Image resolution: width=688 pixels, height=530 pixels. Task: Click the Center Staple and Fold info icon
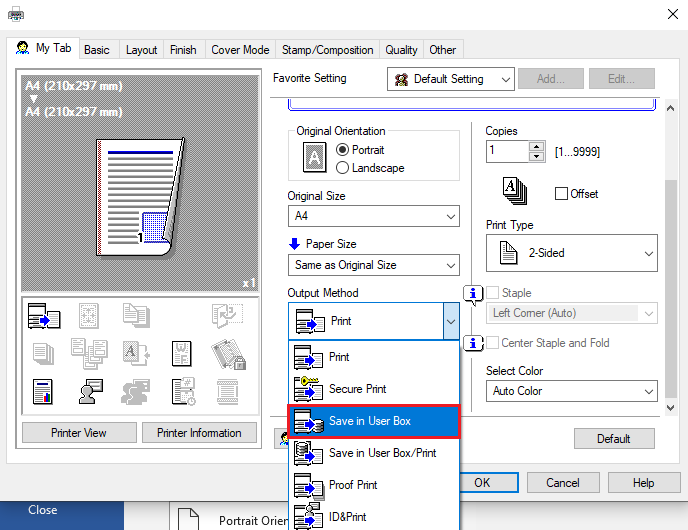[473, 344]
